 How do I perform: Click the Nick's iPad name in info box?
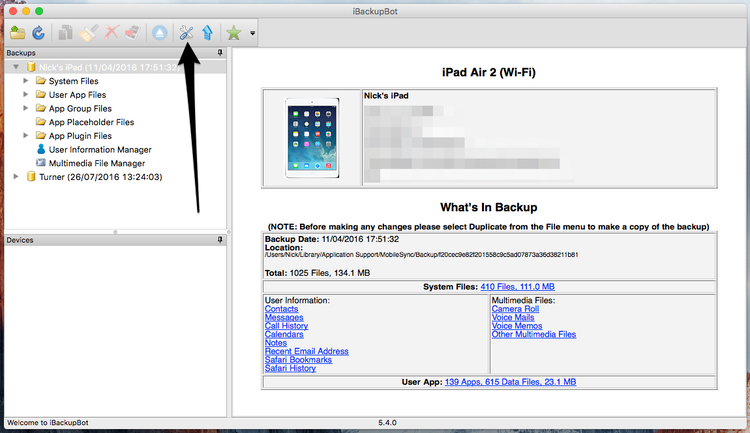[x=386, y=95]
